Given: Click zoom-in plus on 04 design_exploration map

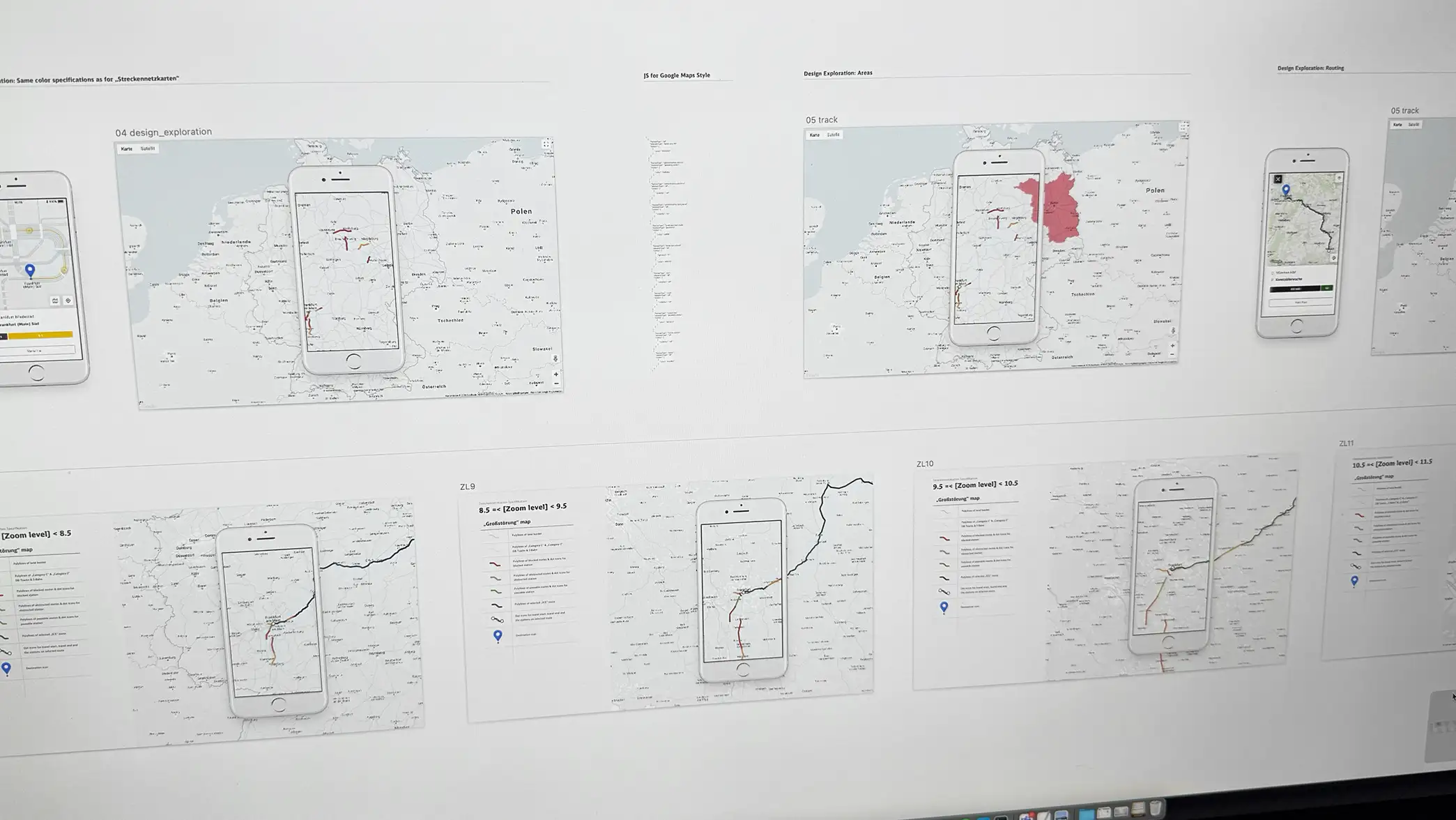Looking at the screenshot, I should tap(555, 374).
